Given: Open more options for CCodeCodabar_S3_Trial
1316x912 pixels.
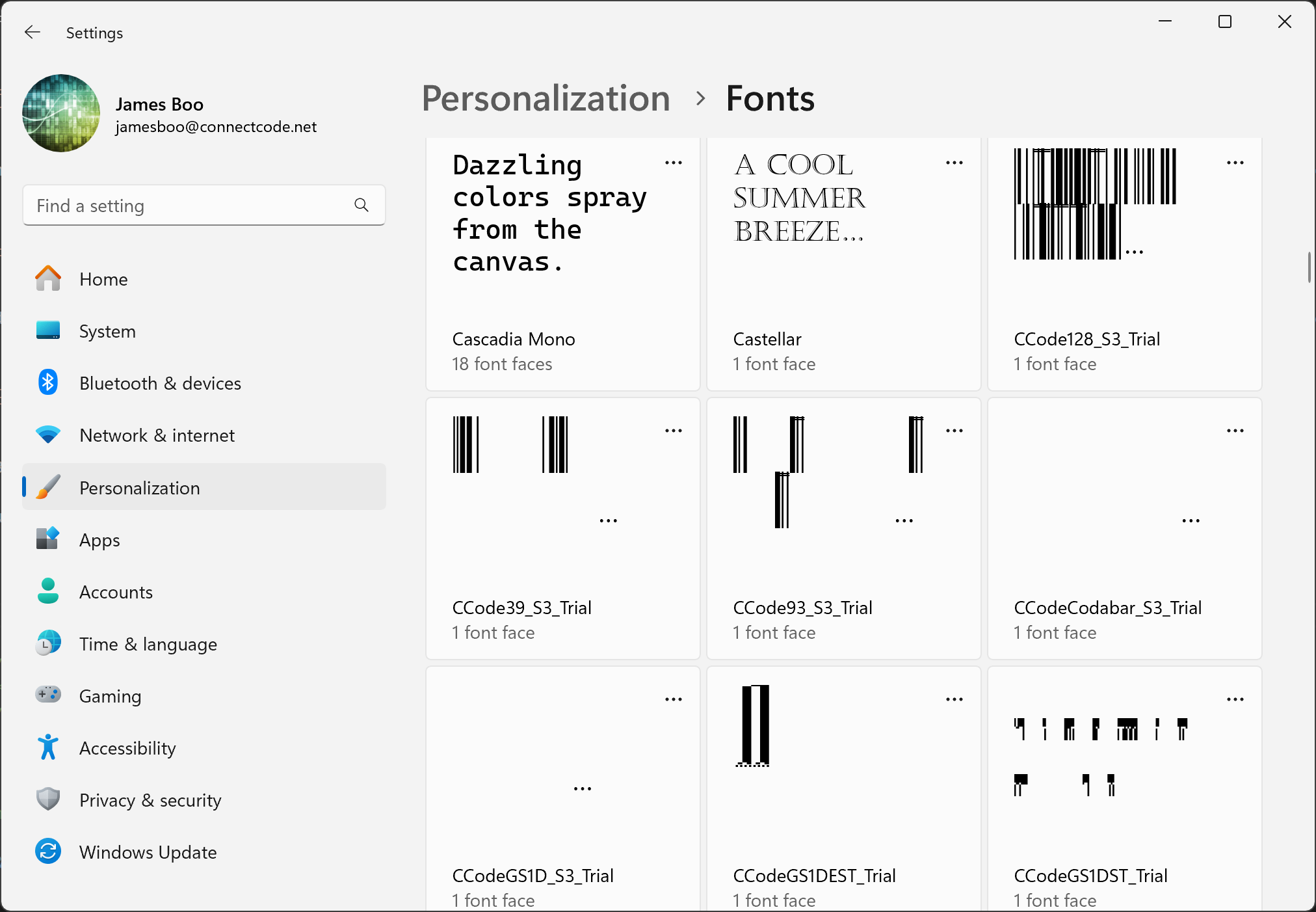Looking at the screenshot, I should (x=1235, y=431).
